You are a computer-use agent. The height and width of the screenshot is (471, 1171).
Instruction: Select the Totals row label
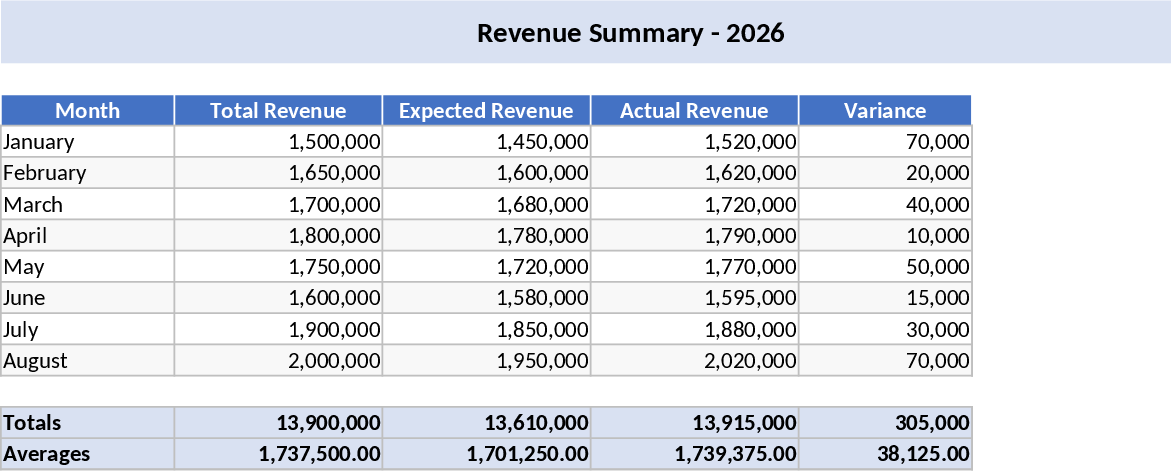(x=88, y=423)
